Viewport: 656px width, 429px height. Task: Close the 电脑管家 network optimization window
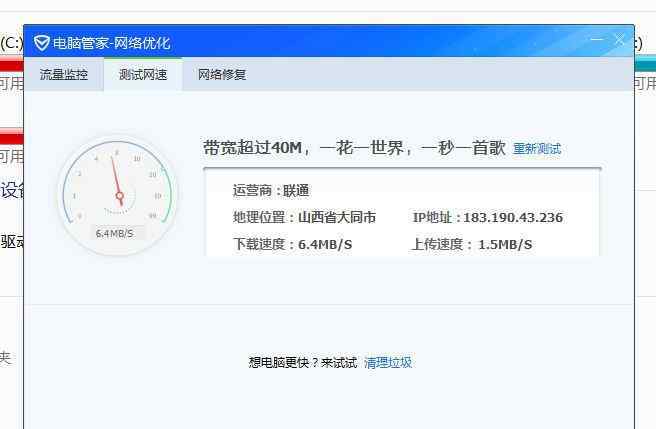pos(620,40)
